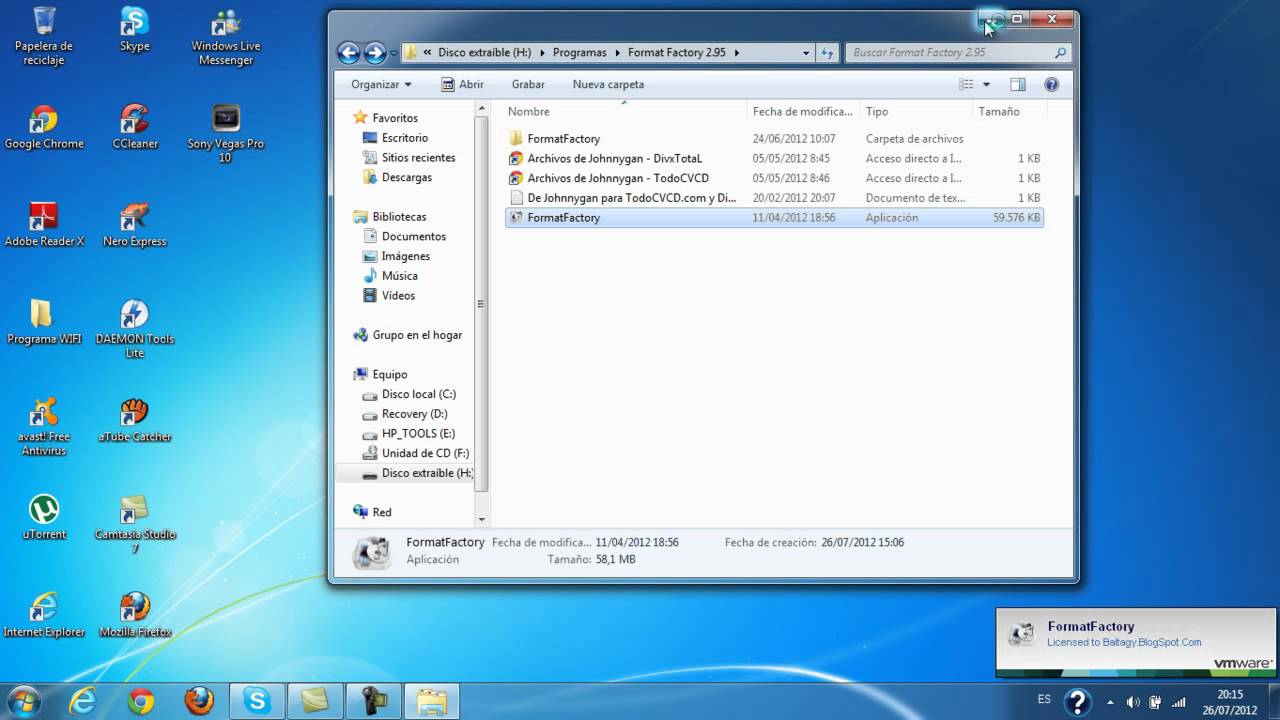Launch CCleaner desktop shortcut
1280x720 pixels.
click(134, 127)
